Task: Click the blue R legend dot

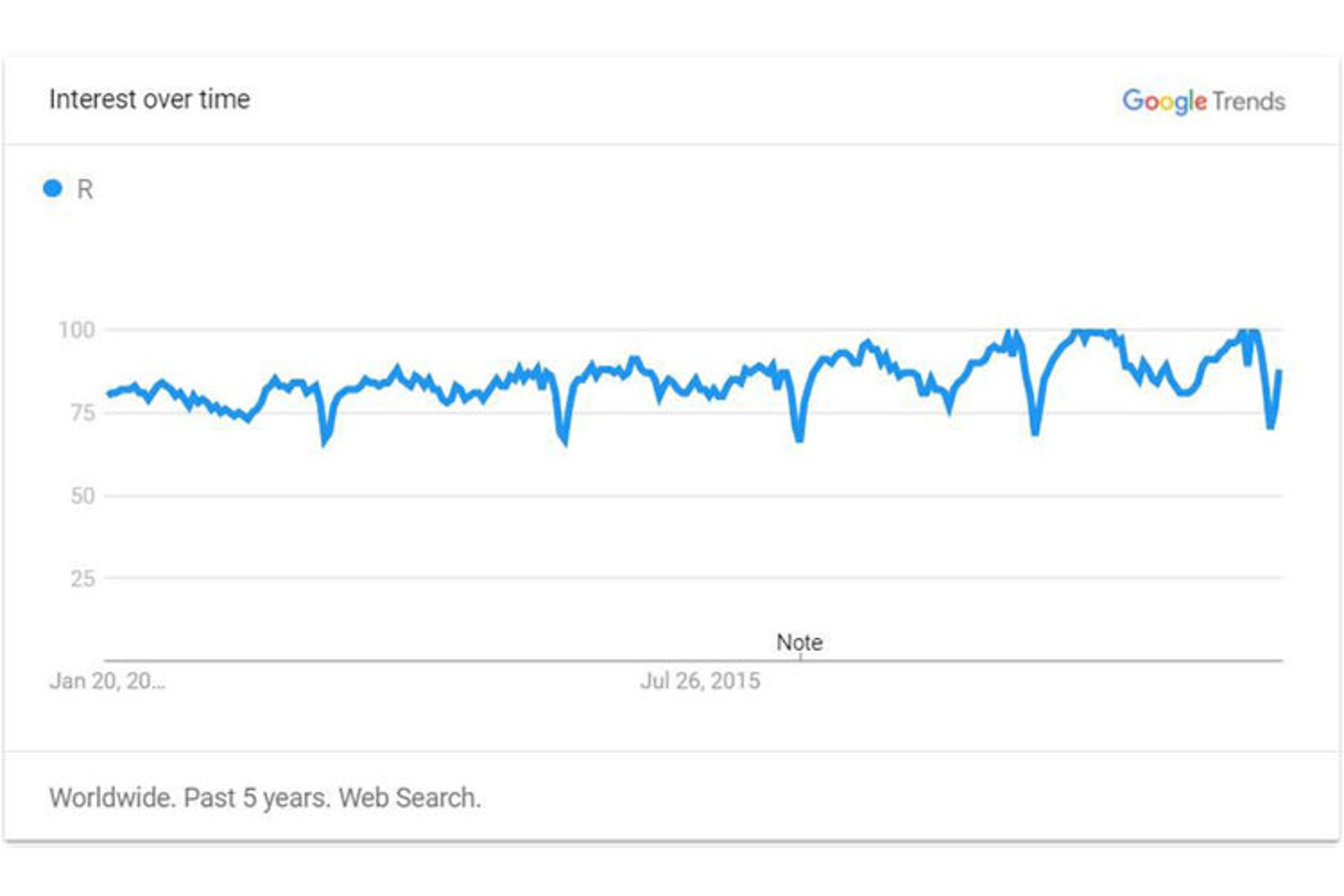Action: point(52,188)
